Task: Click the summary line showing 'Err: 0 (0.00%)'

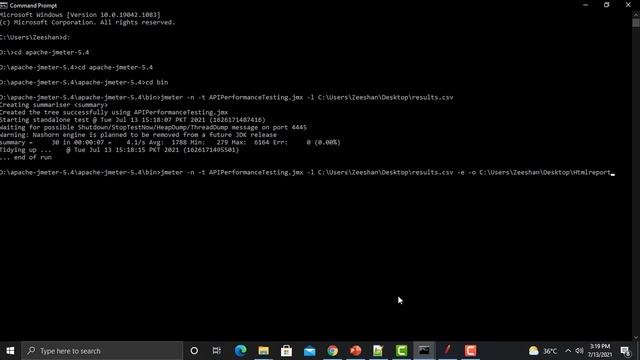Action: tap(170, 142)
